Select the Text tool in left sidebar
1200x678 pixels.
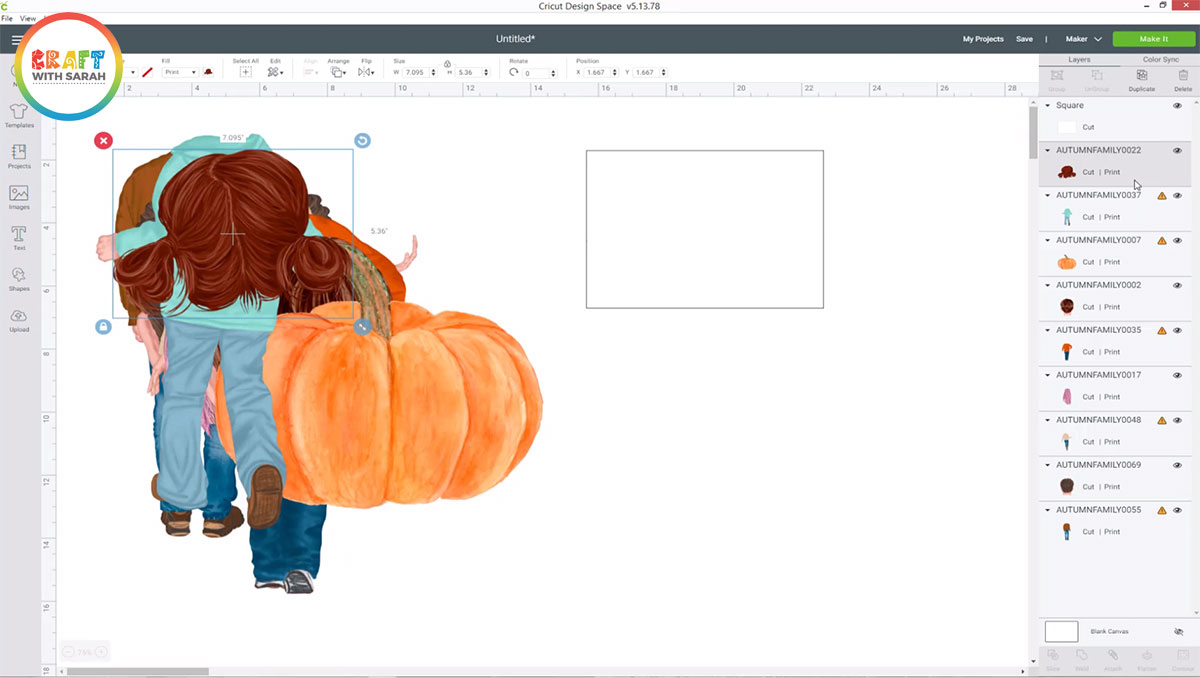tap(19, 236)
